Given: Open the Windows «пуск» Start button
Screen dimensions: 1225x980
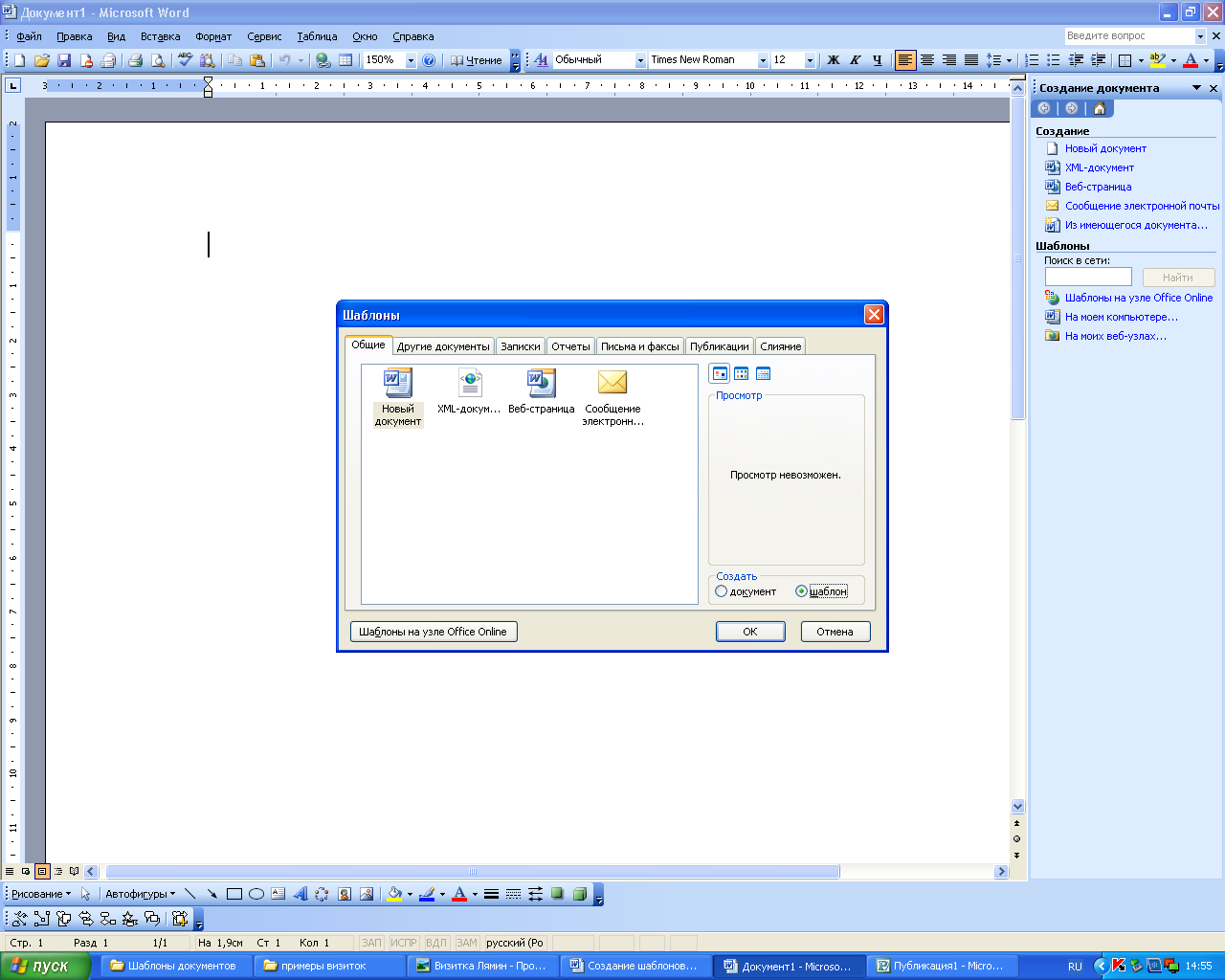Looking at the screenshot, I should point(45,966).
